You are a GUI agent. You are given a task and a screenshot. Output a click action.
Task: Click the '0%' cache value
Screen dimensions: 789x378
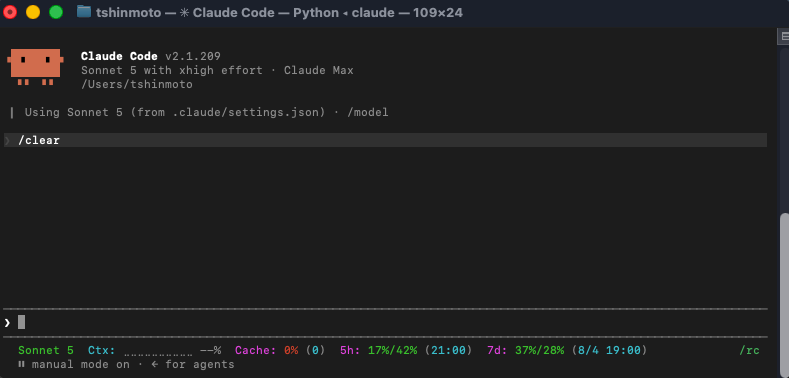tap(291, 350)
